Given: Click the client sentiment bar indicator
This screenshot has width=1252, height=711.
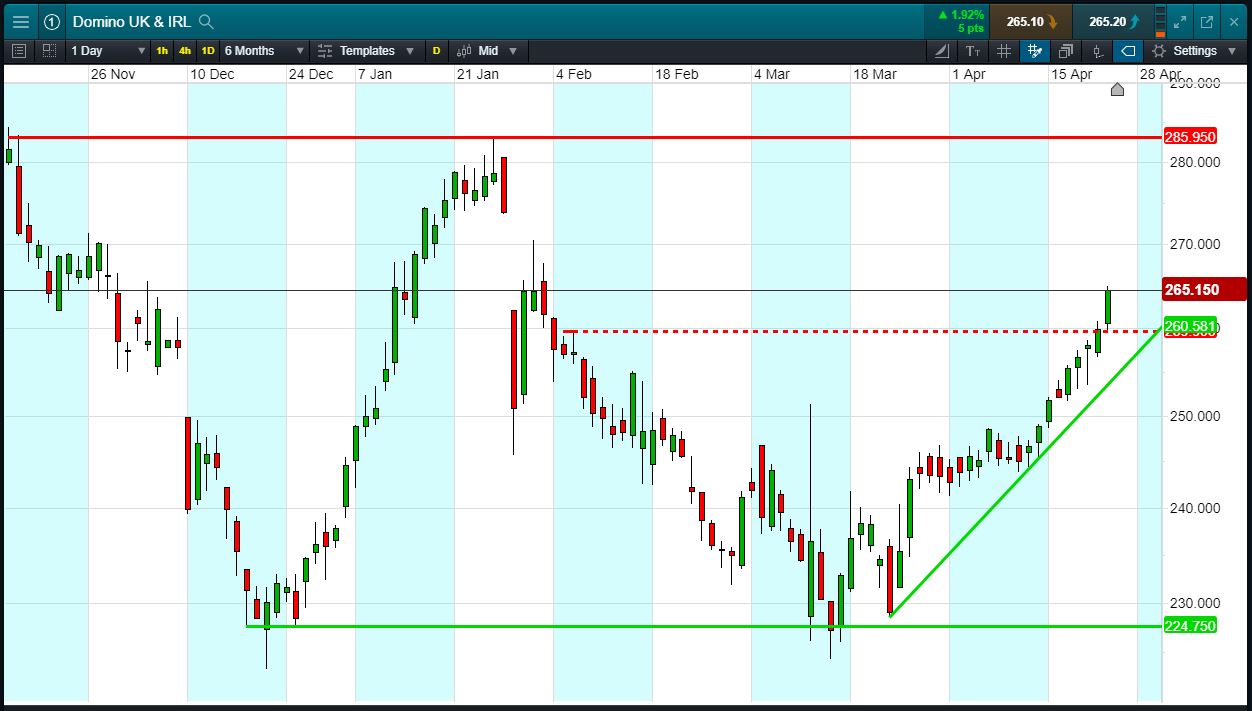Looking at the screenshot, I should tap(1159, 21).
